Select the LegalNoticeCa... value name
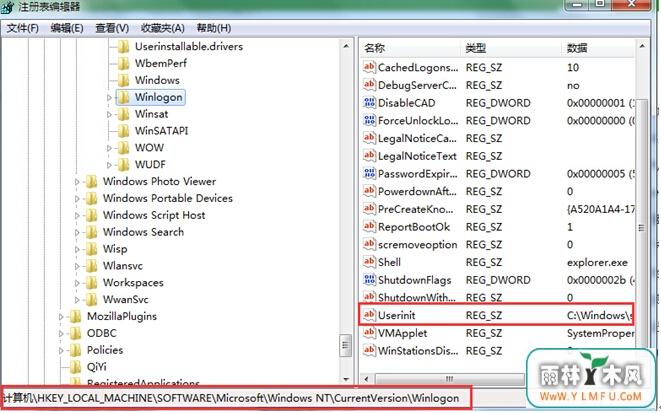This screenshot has height=413, width=661. point(417,138)
